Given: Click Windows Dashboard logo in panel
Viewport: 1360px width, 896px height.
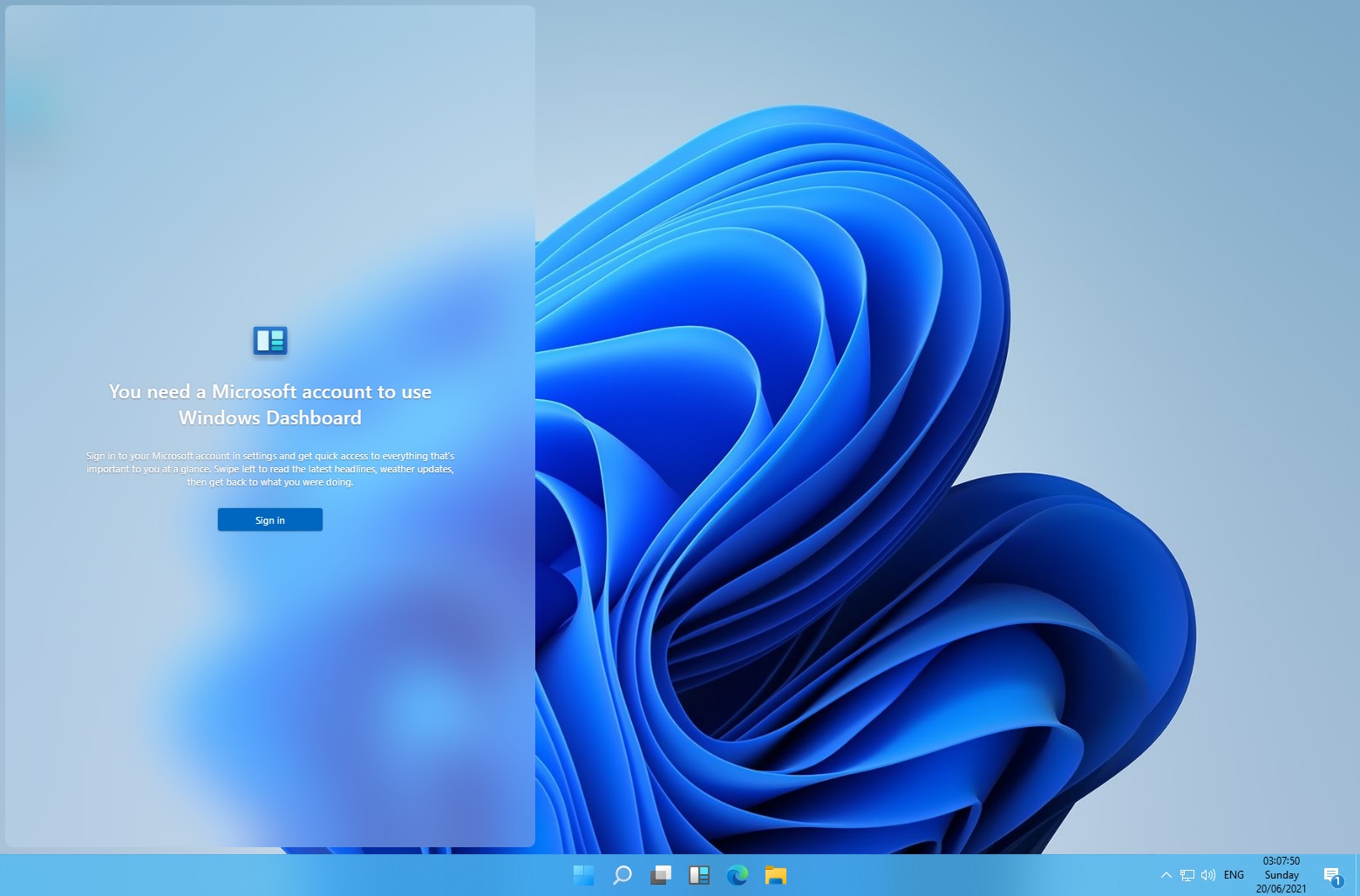Looking at the screenshot, I should 270,340.
